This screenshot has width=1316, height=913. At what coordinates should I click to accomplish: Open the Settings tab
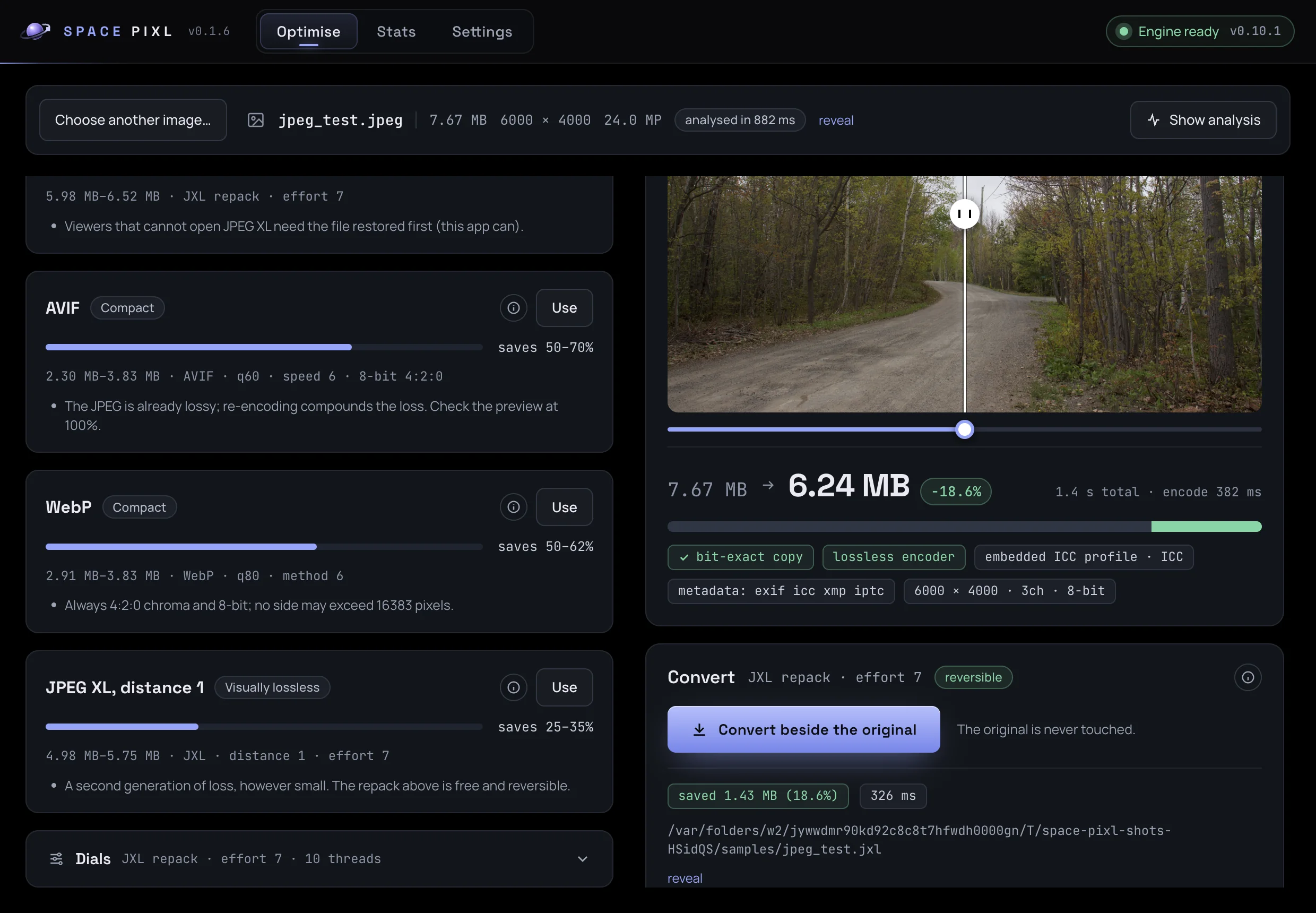tap(482, 31)
